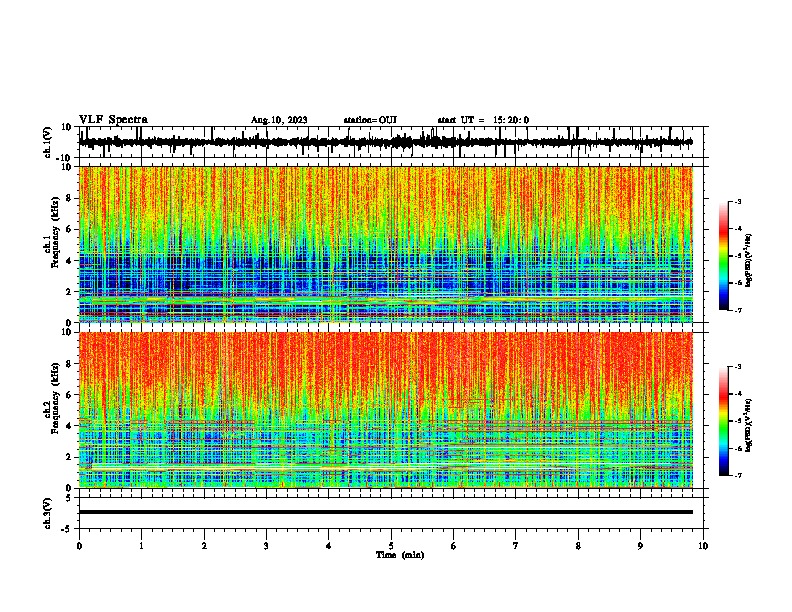This screenshot has height=612, width=792.
Task: Click the ch.3 (V) flat trace panel
Action: click(x=393, y=513)
